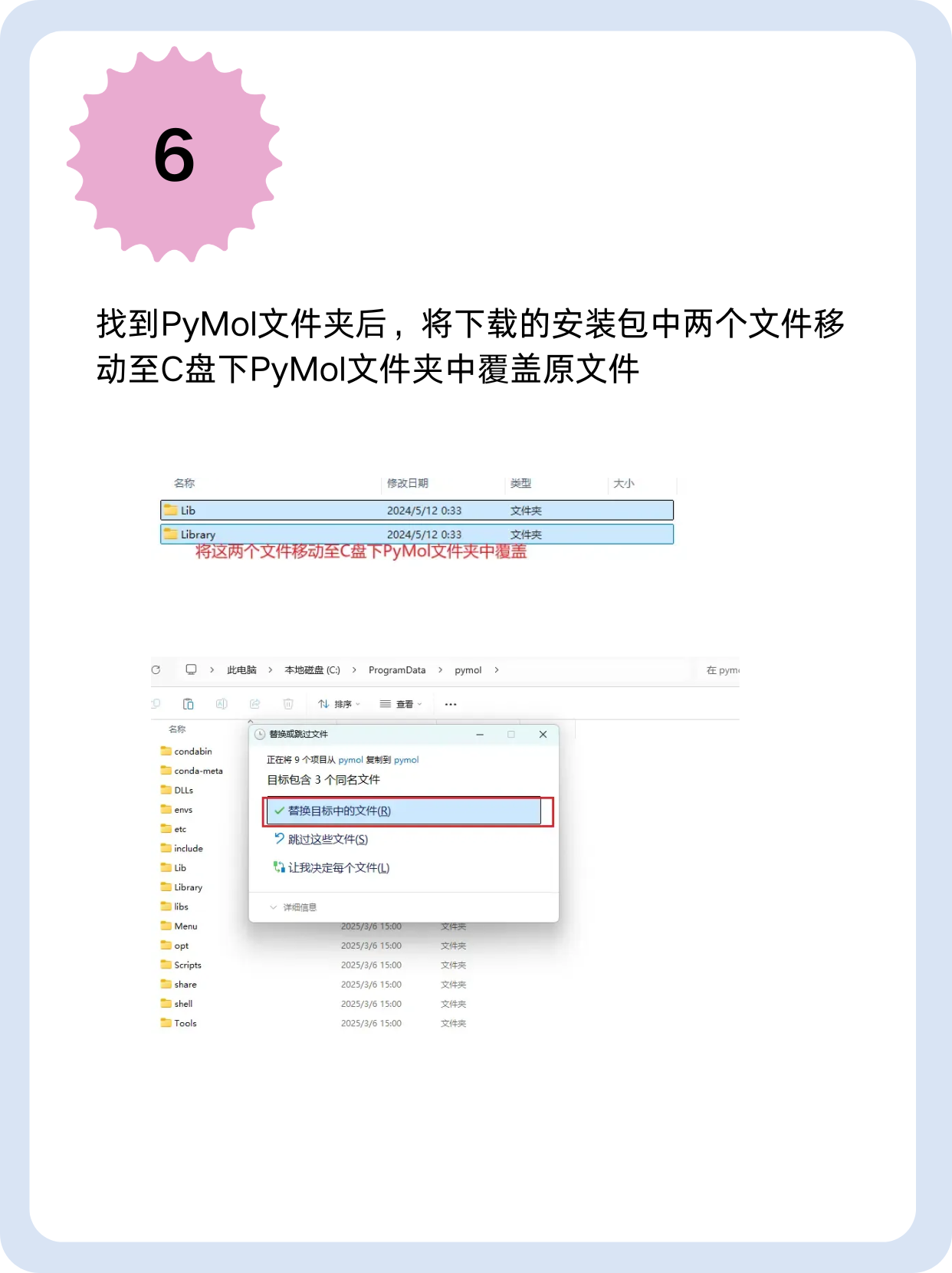952x1273 pixels.
Task: Open the 查看 view dropdown
Action: tap(401, 704)
